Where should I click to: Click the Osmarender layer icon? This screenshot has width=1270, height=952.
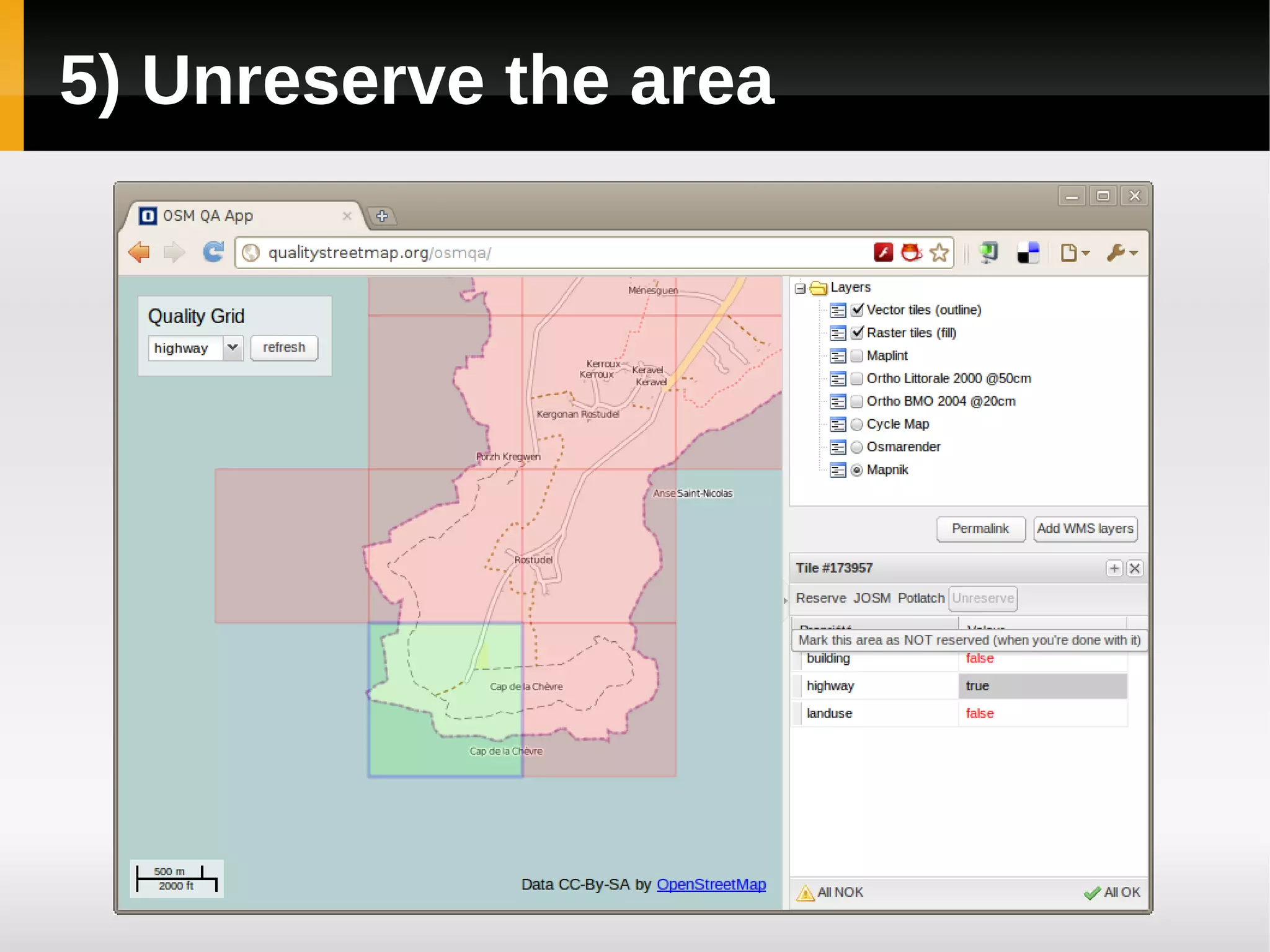coord(838,447)
